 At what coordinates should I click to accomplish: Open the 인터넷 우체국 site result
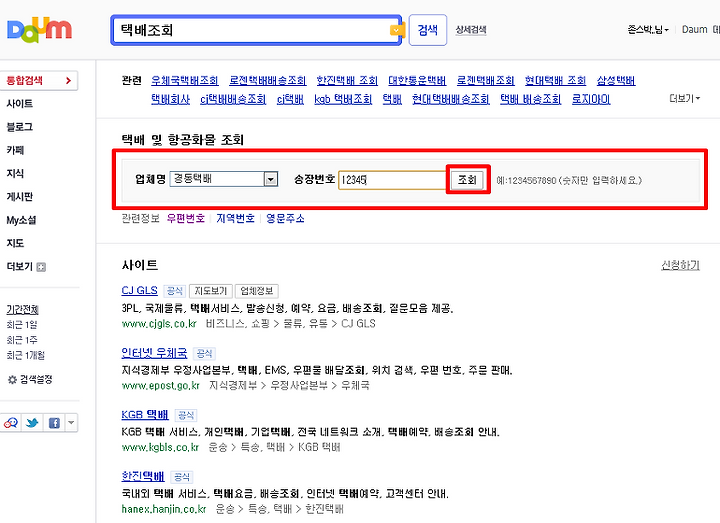[x=154, y=353]
